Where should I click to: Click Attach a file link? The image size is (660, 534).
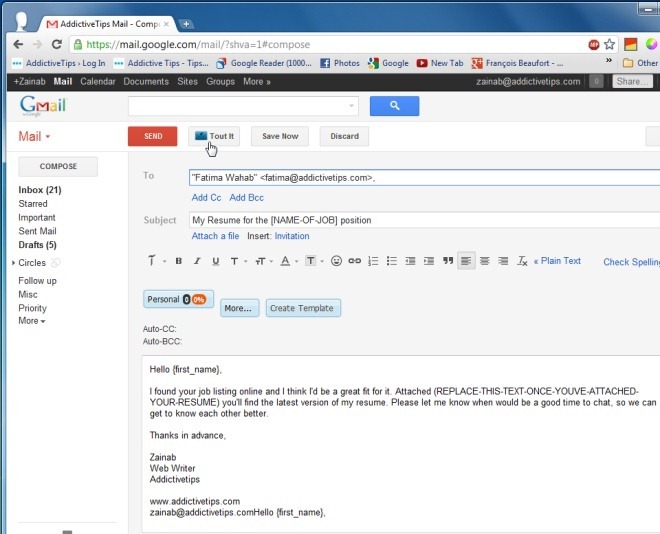pyautogui.click(x=215, y=236)
